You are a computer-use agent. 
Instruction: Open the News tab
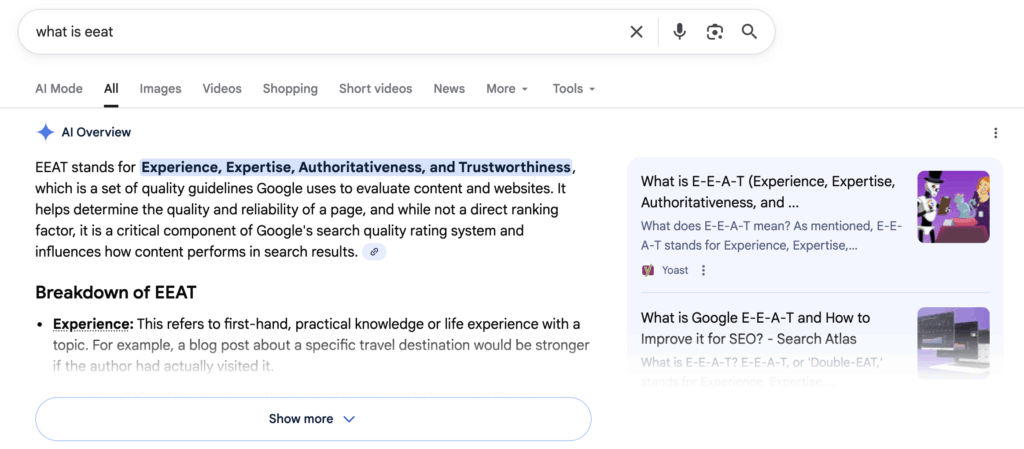coord(449,89)
